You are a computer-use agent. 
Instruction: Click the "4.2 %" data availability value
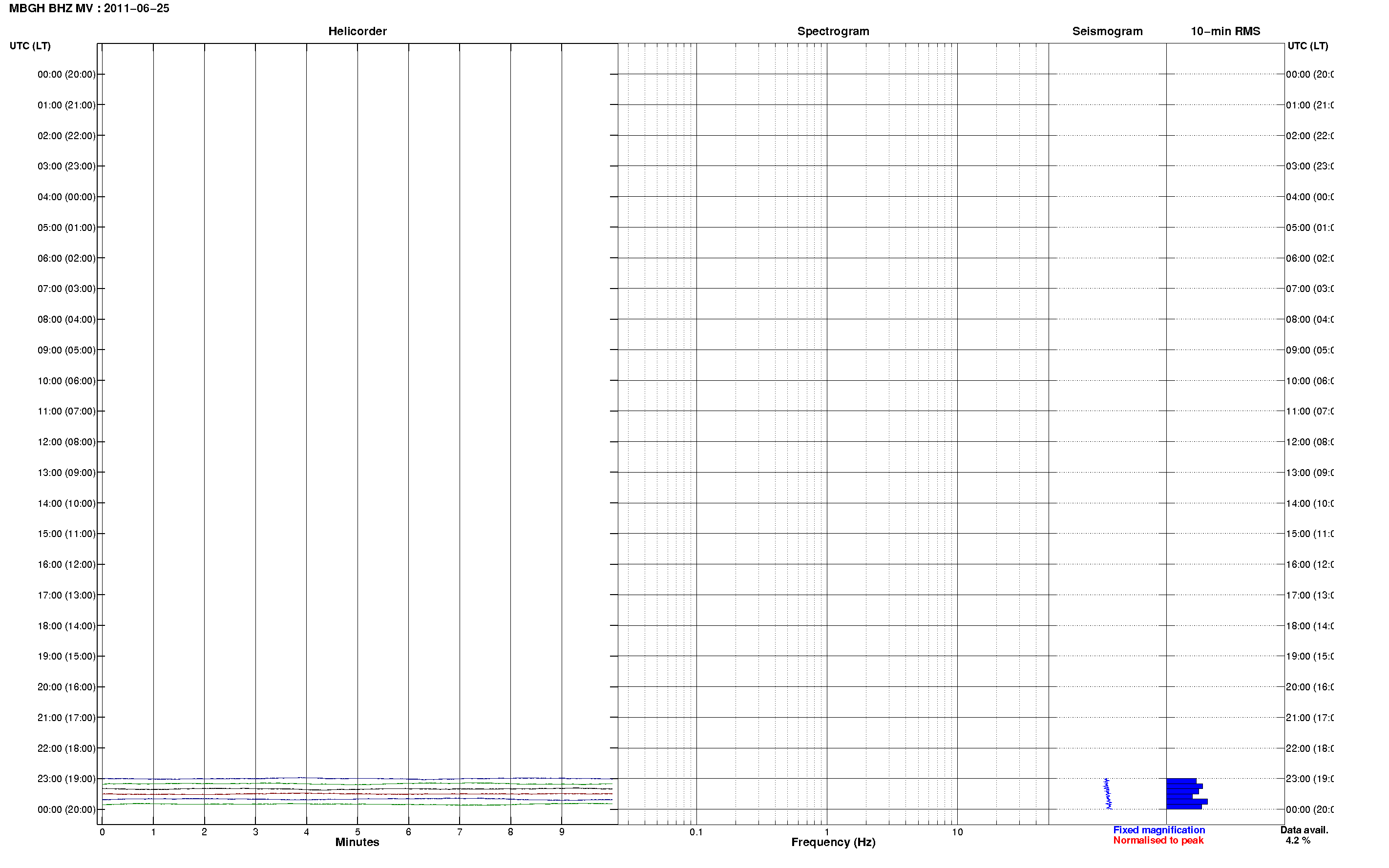[1298, 841]
